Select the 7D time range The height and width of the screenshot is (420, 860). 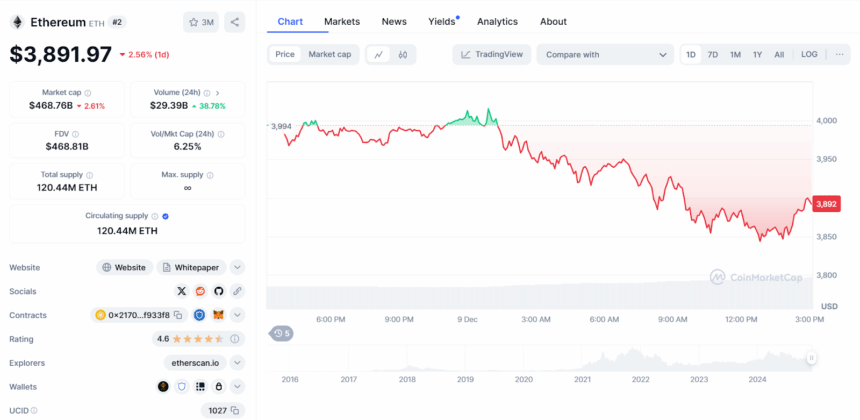point(712,55)
